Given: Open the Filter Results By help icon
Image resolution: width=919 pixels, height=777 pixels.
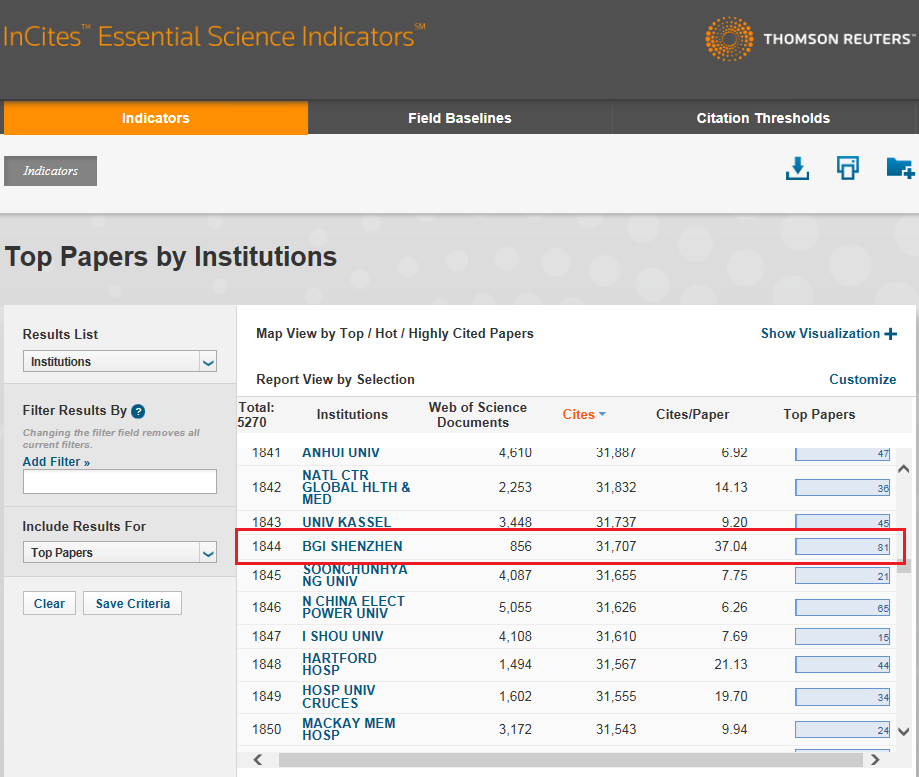Looking at the screenshot, I should [138, 411].
